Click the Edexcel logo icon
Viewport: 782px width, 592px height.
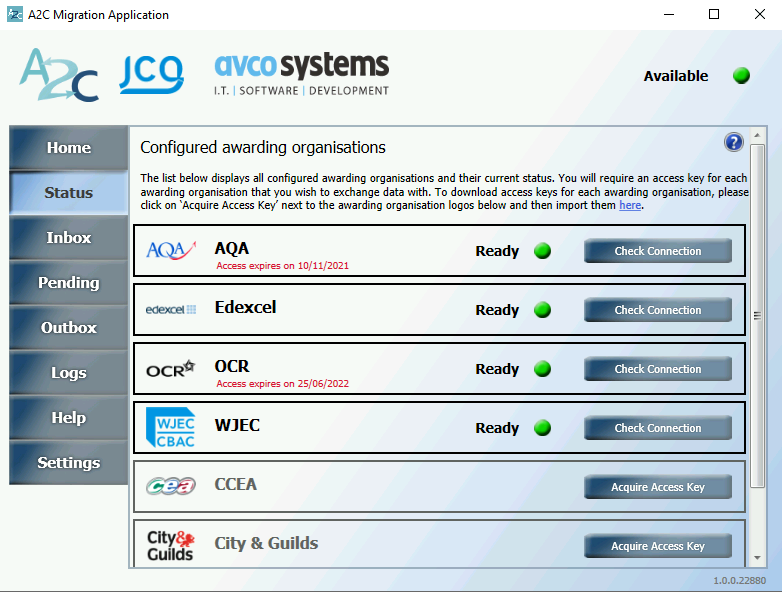click(x=171, y=310)
